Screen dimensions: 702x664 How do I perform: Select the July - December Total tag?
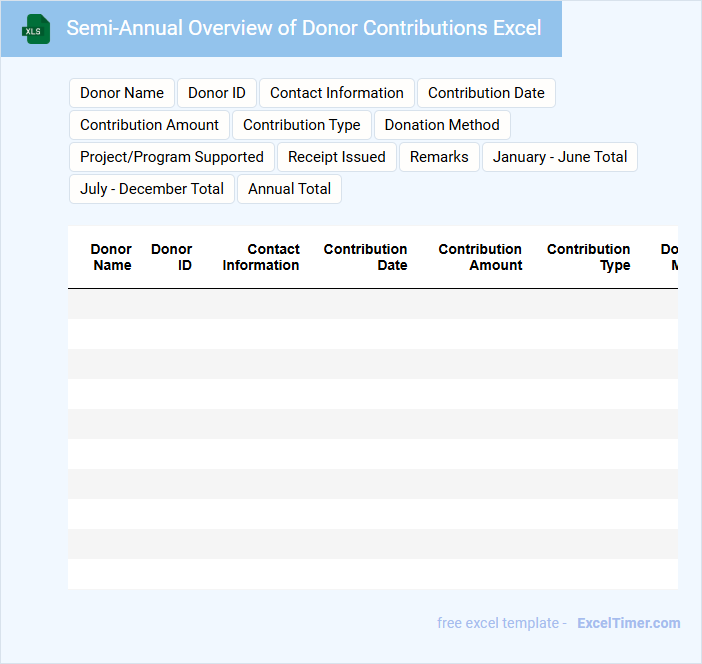(152, 189)
